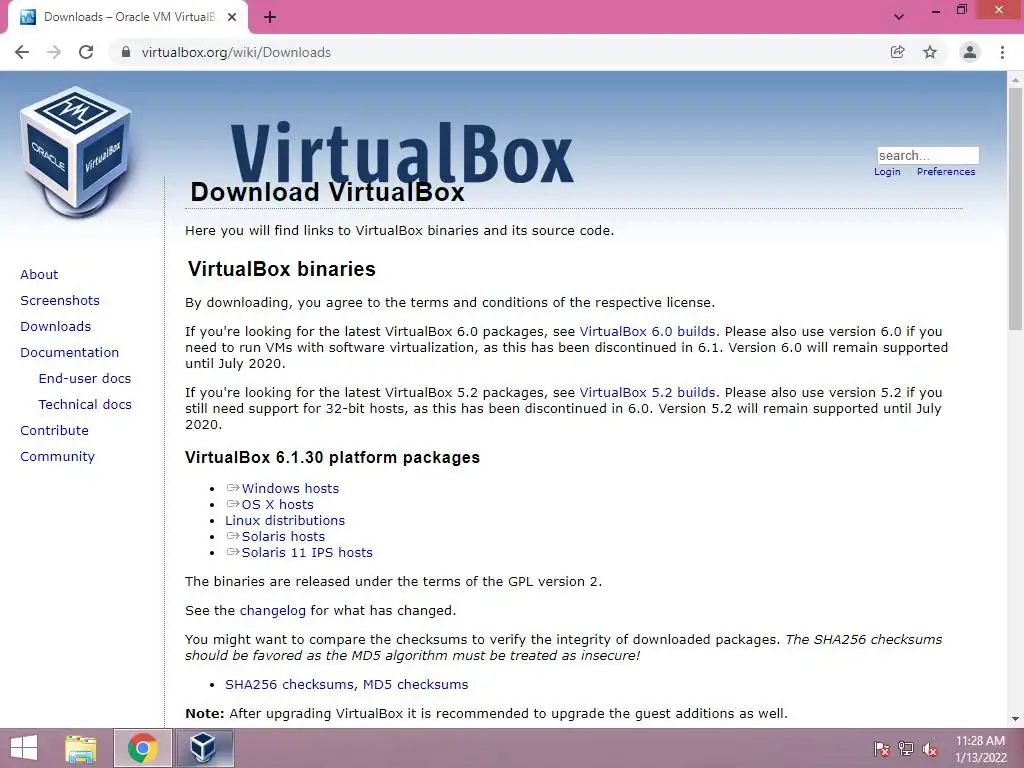Open the MD5 checksums link
This screenshot has height=768, width=1024.
415,684
